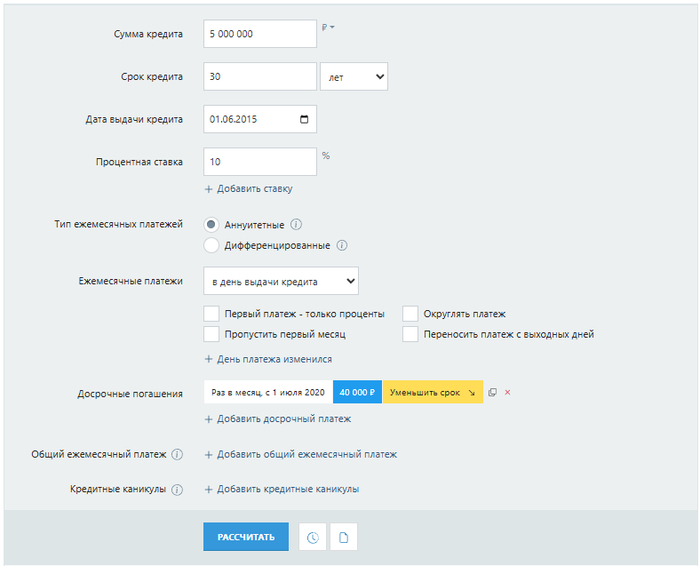
Task: Check the Округлять платеж option
Action: (410, 314)
